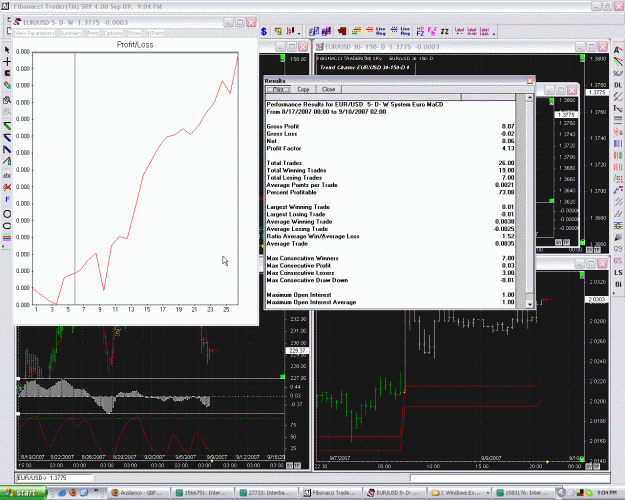This screenshot has width=625, height=500.
Task: Open dropdown arrow next to candlestick icon
Action: pyautogui.click(x=299, y=34)
